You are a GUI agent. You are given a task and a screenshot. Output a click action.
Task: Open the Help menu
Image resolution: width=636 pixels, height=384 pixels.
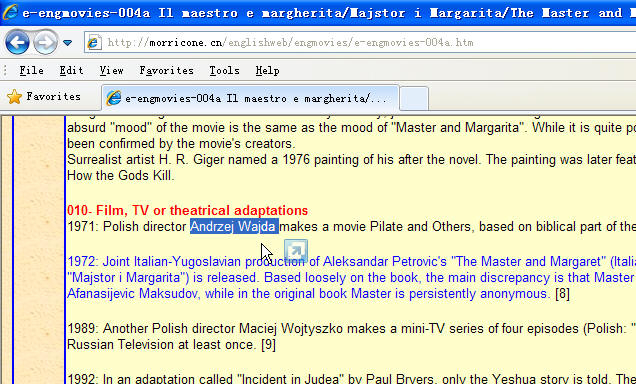click(267, 71)
